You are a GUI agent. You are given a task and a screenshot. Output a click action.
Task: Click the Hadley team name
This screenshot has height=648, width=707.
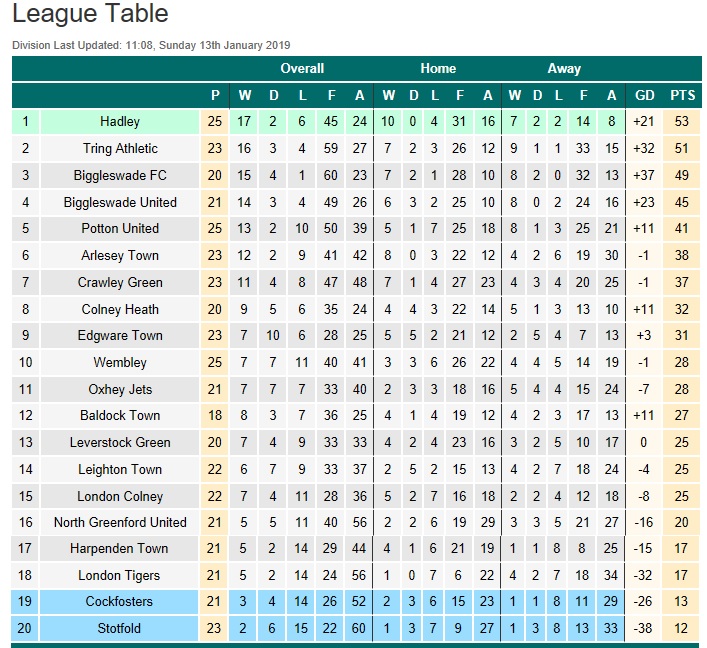coord(120,121)
